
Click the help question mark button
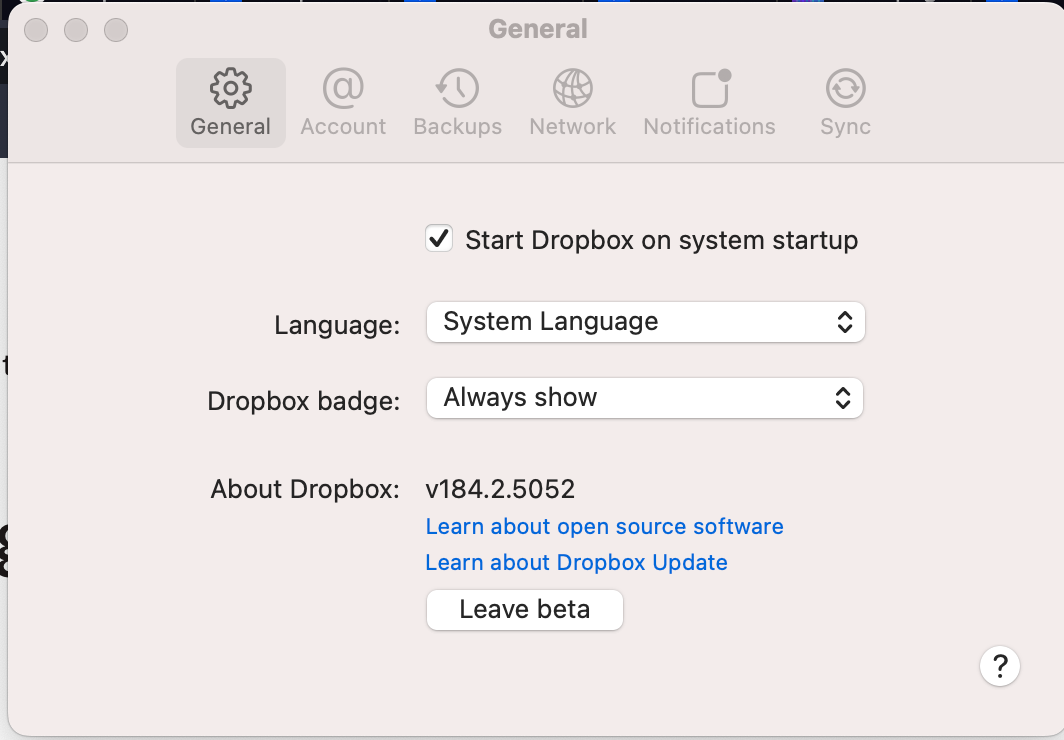point(1000,666)
